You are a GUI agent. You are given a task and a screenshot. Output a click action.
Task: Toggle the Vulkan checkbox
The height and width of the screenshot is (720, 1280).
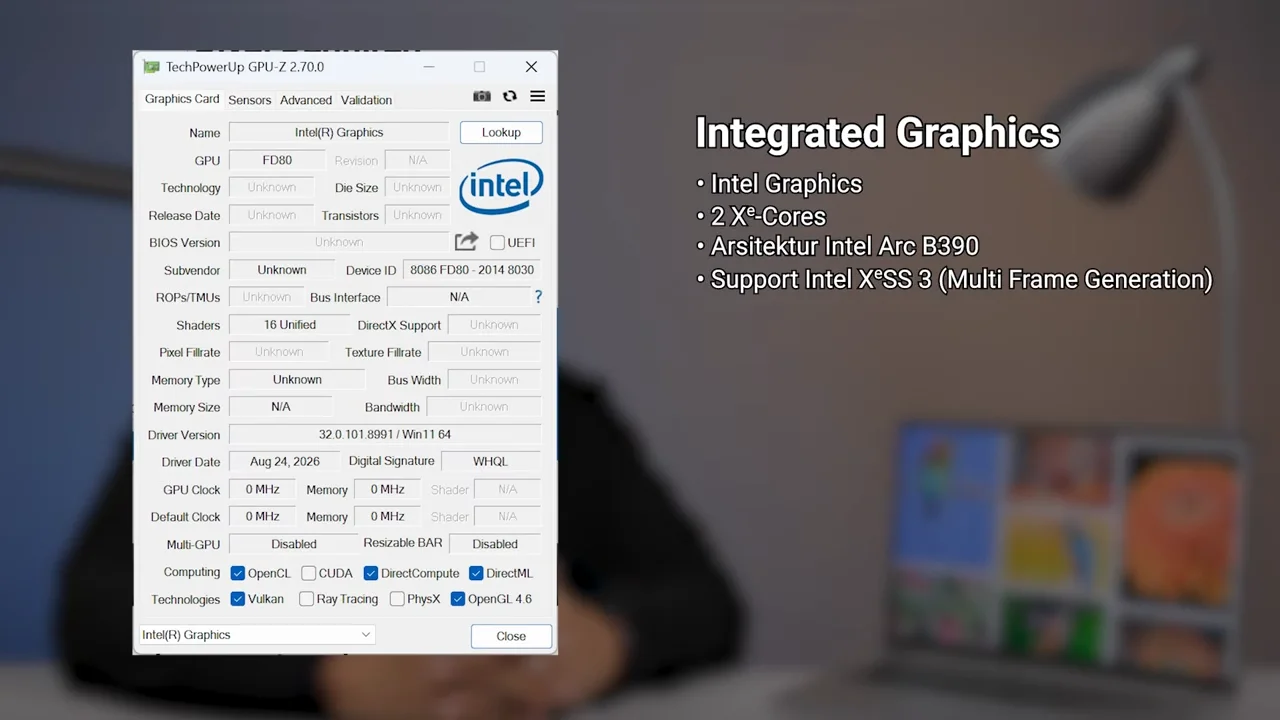point(238,599)
